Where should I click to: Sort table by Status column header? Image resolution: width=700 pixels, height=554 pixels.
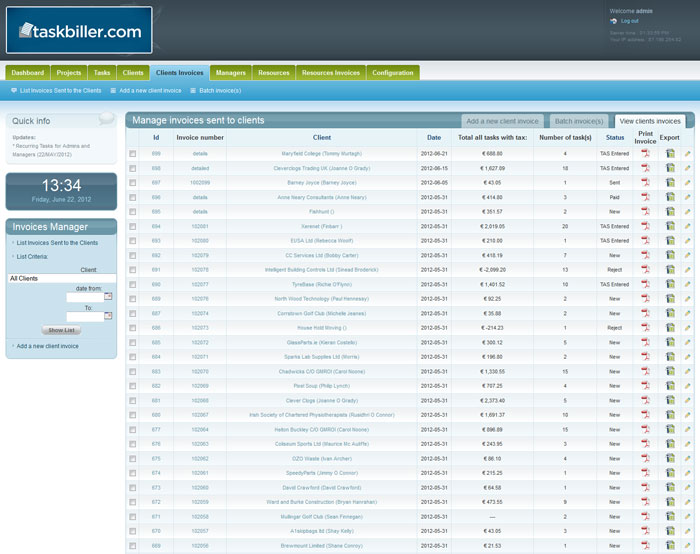(615, 137)
